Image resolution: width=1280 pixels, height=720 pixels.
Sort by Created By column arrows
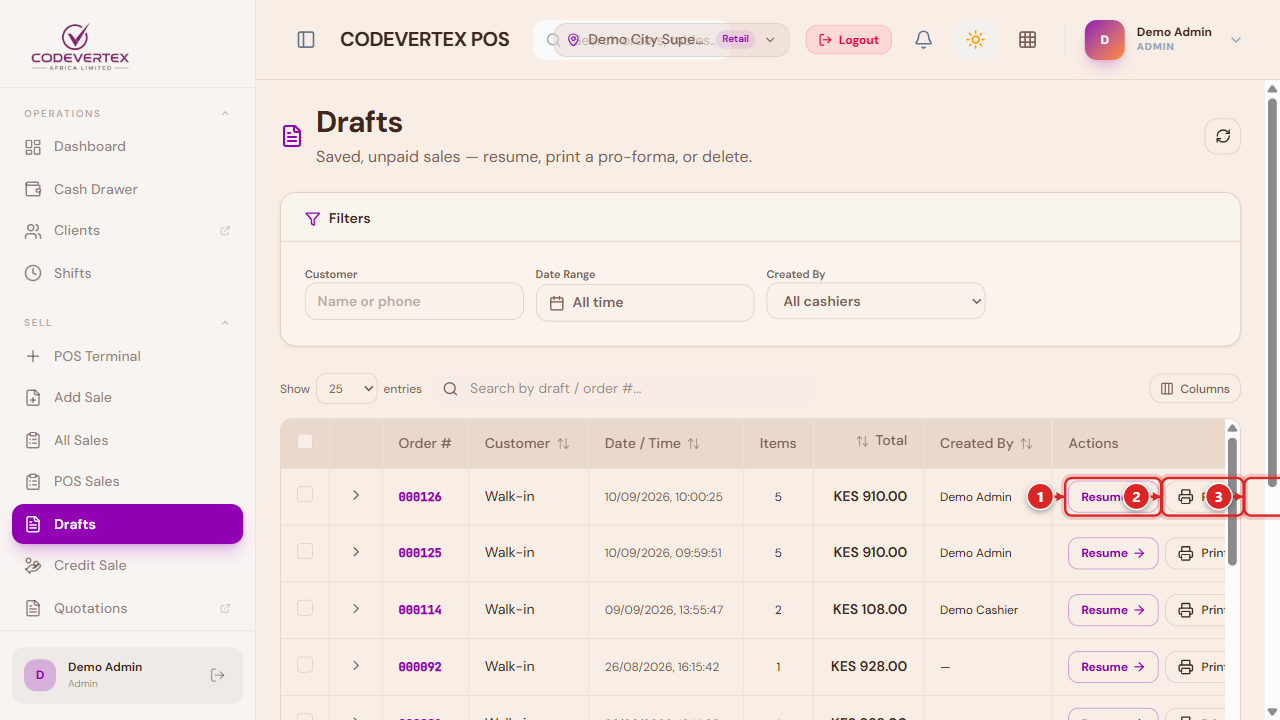[1026, 443]
